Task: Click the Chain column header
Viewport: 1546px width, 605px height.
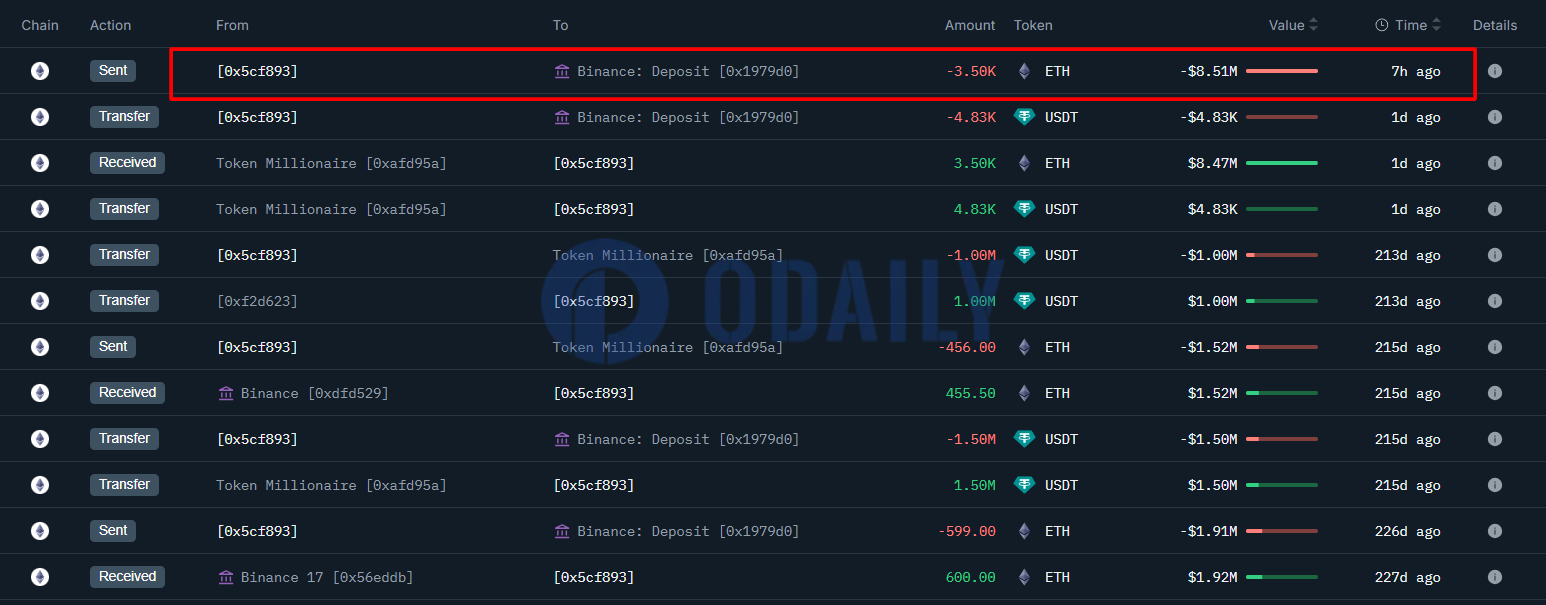Action: tap(40, 25)
